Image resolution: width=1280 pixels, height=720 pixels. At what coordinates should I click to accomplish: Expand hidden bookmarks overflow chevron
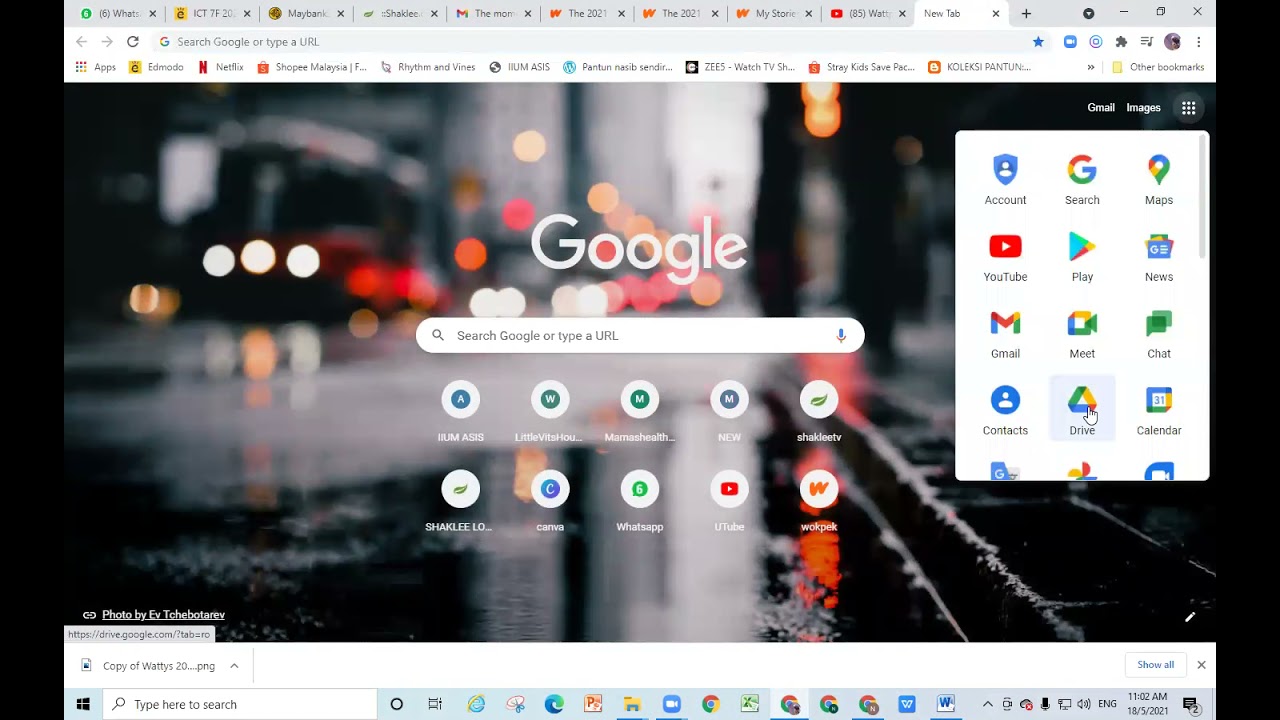click(x=1090, y=67)
